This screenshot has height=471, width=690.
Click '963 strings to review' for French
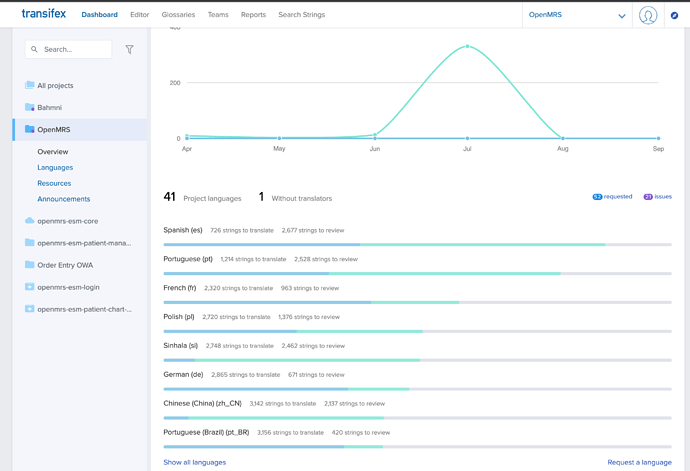click(310, 288)
